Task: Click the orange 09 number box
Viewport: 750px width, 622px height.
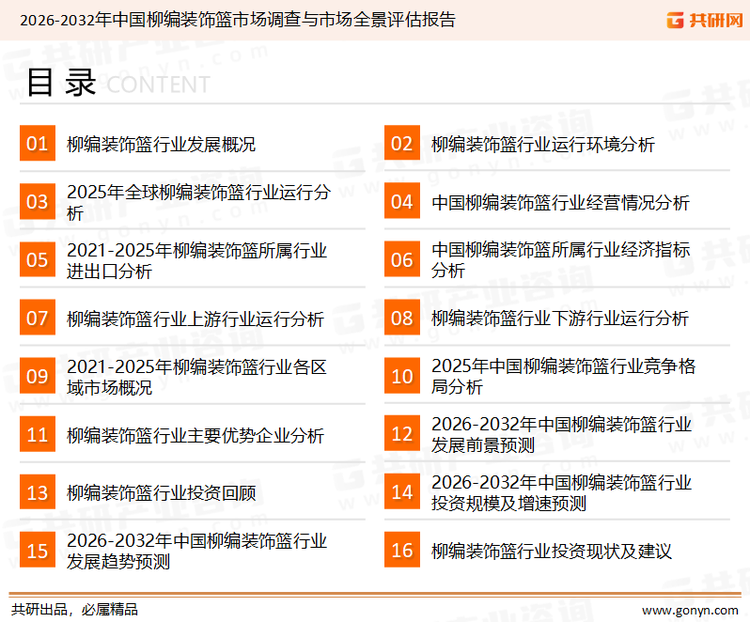Action: 37,376
